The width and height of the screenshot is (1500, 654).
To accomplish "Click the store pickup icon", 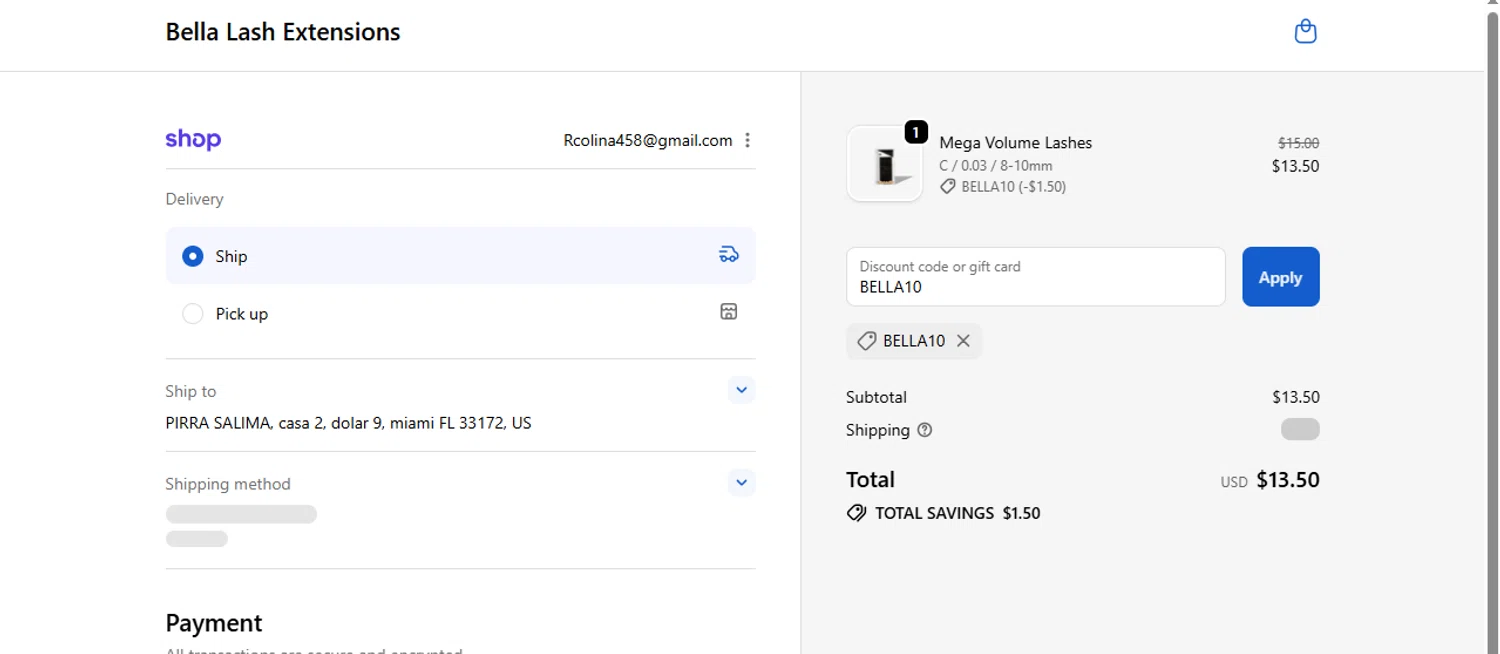I will coord(729,312).
